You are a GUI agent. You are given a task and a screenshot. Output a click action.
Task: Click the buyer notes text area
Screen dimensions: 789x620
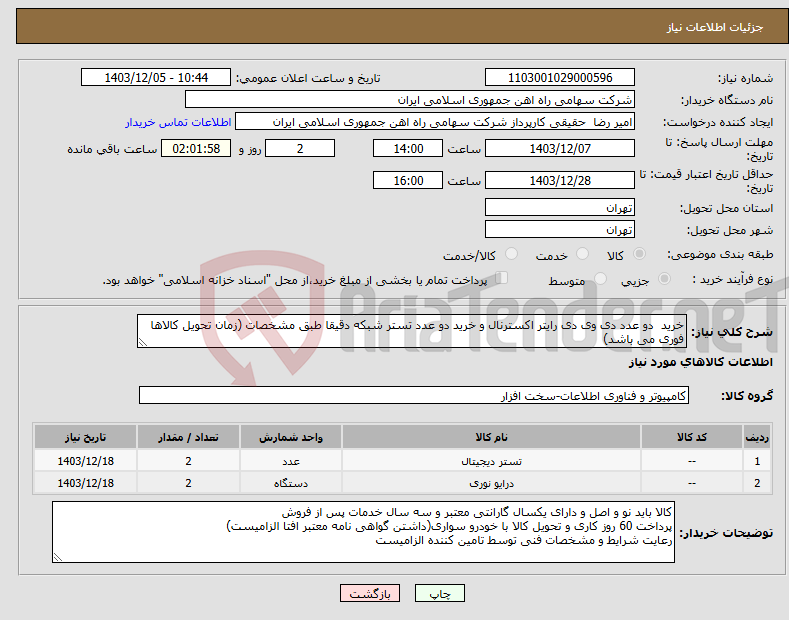(x=363, y=532)
